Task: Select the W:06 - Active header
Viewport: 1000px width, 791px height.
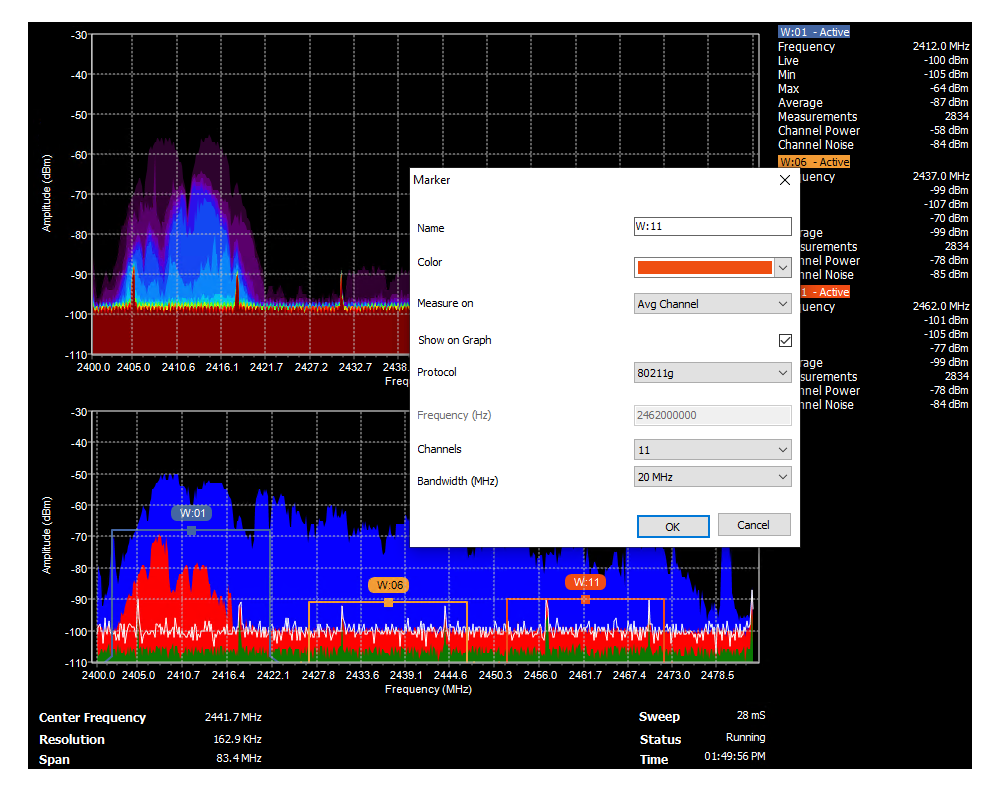Action: coord(814,162)
